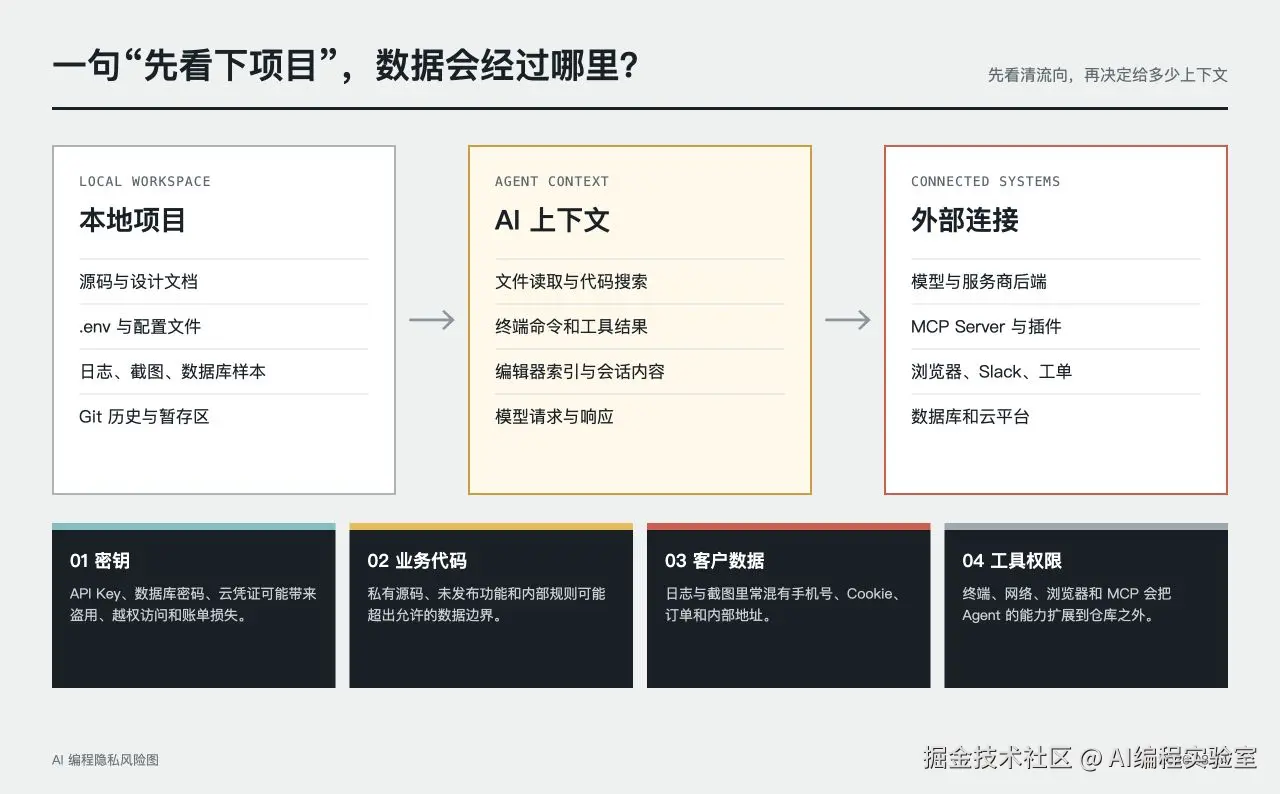Click the footer label “AI 编程隐私风险图”

(105, 760)
